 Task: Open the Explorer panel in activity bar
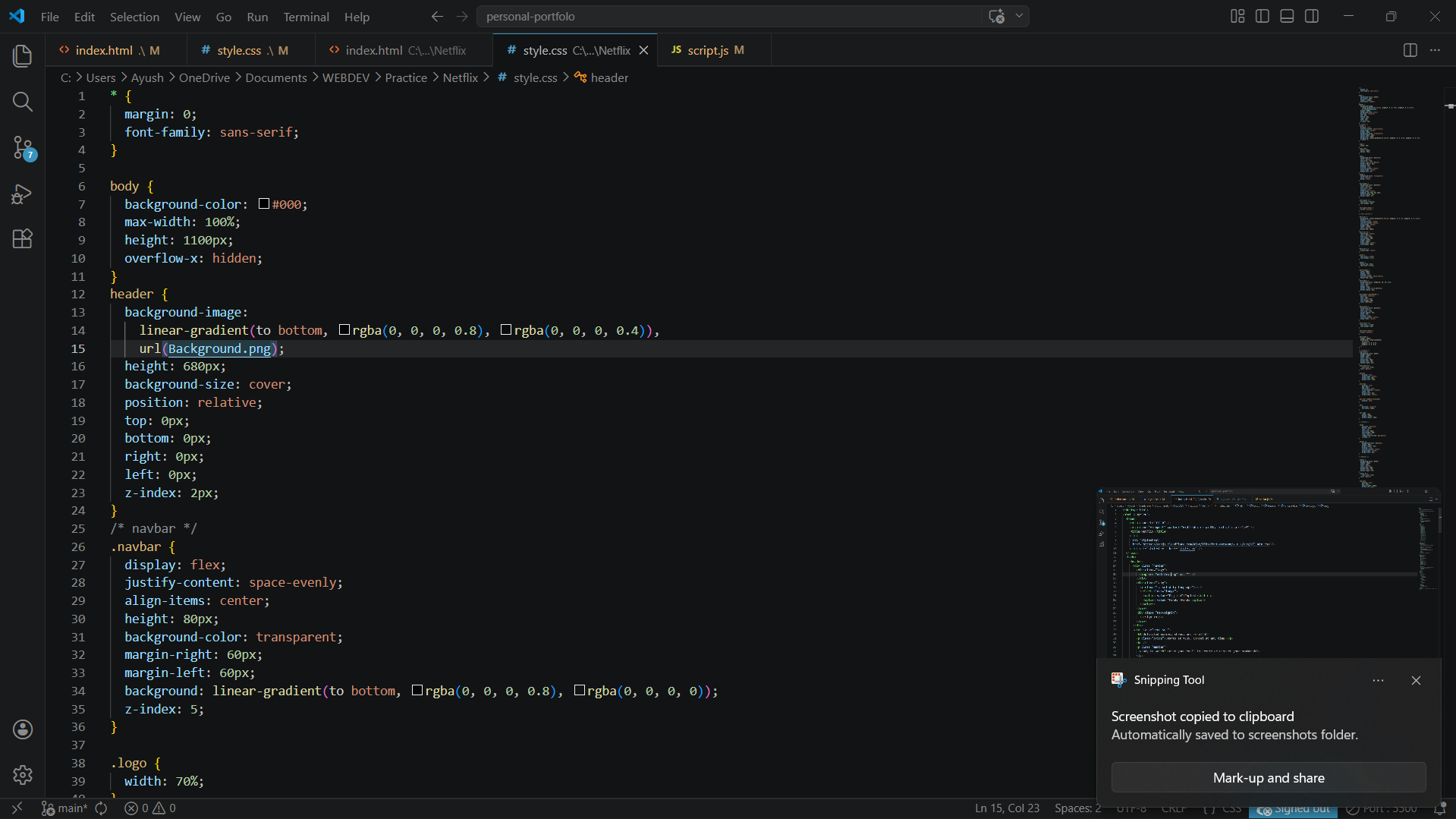pos(23,56)
